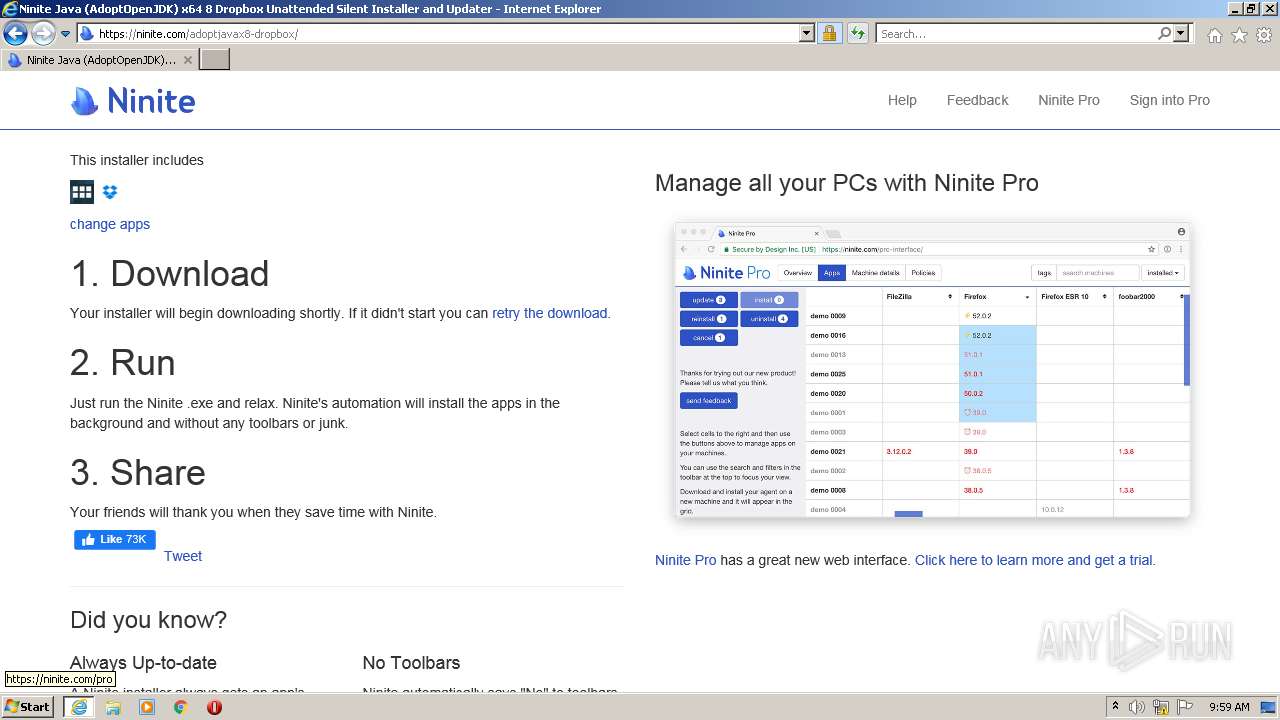Refresh the page using the refresh icon

point(858,33)
